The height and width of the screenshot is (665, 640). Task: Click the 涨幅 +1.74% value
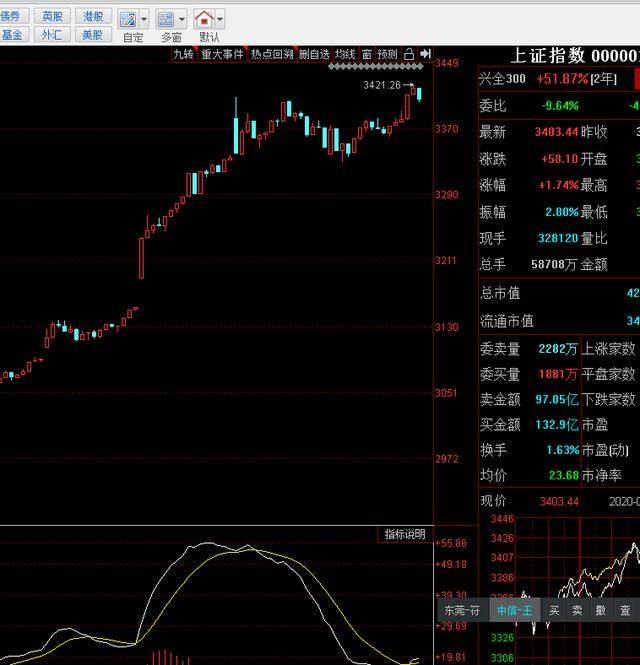point(559,185)
